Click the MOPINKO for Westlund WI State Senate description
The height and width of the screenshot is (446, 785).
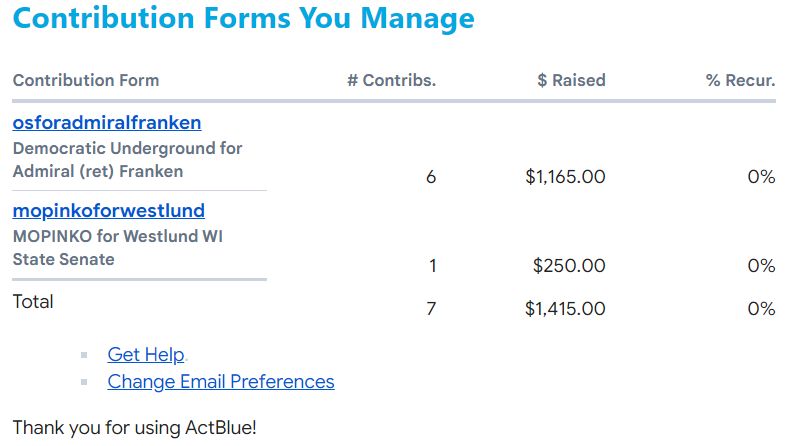(118, 248)
